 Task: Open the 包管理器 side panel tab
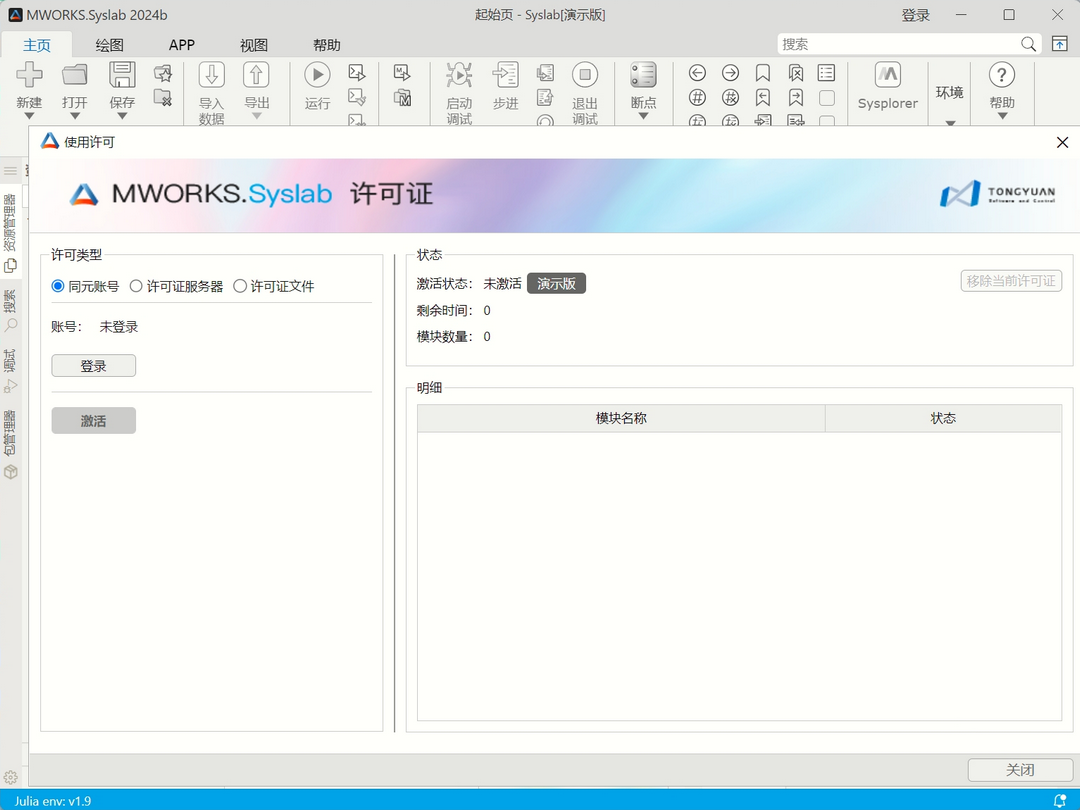point(10,444)
